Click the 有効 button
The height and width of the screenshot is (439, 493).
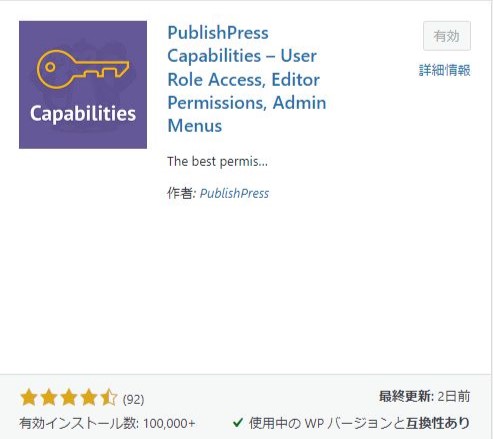click(447, 36)
